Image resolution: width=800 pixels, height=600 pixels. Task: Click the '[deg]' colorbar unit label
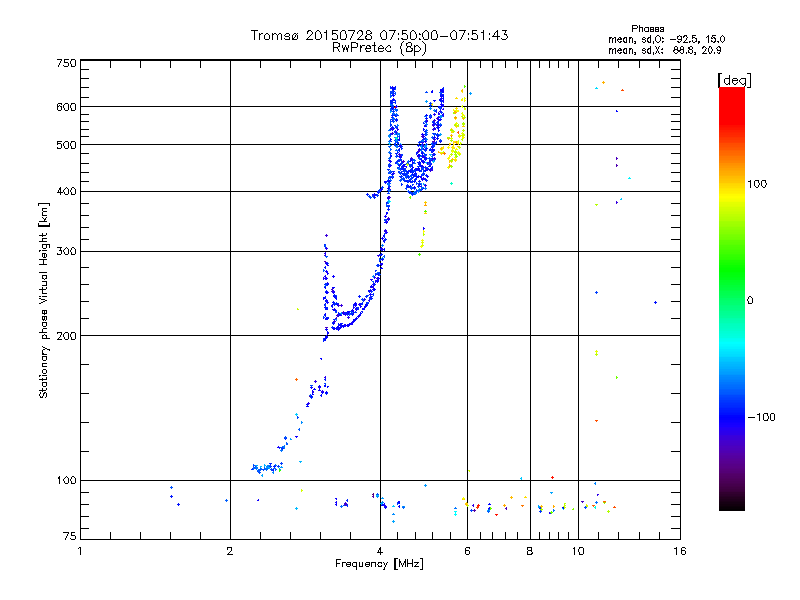pyautogui.click(x=734, y=80)
